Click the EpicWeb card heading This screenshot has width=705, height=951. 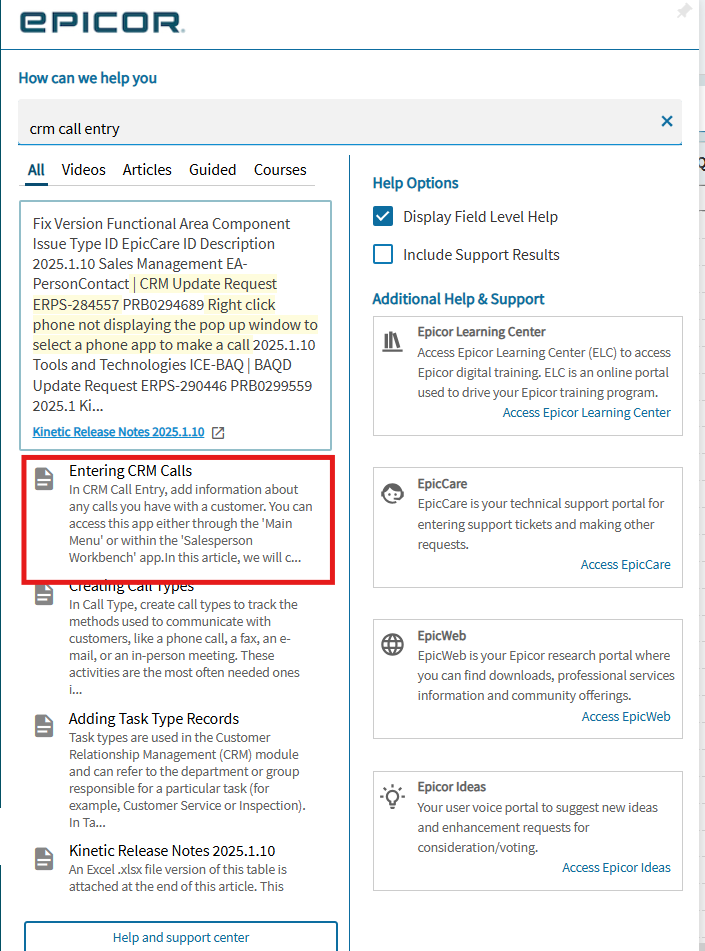[x=441, y=636]
